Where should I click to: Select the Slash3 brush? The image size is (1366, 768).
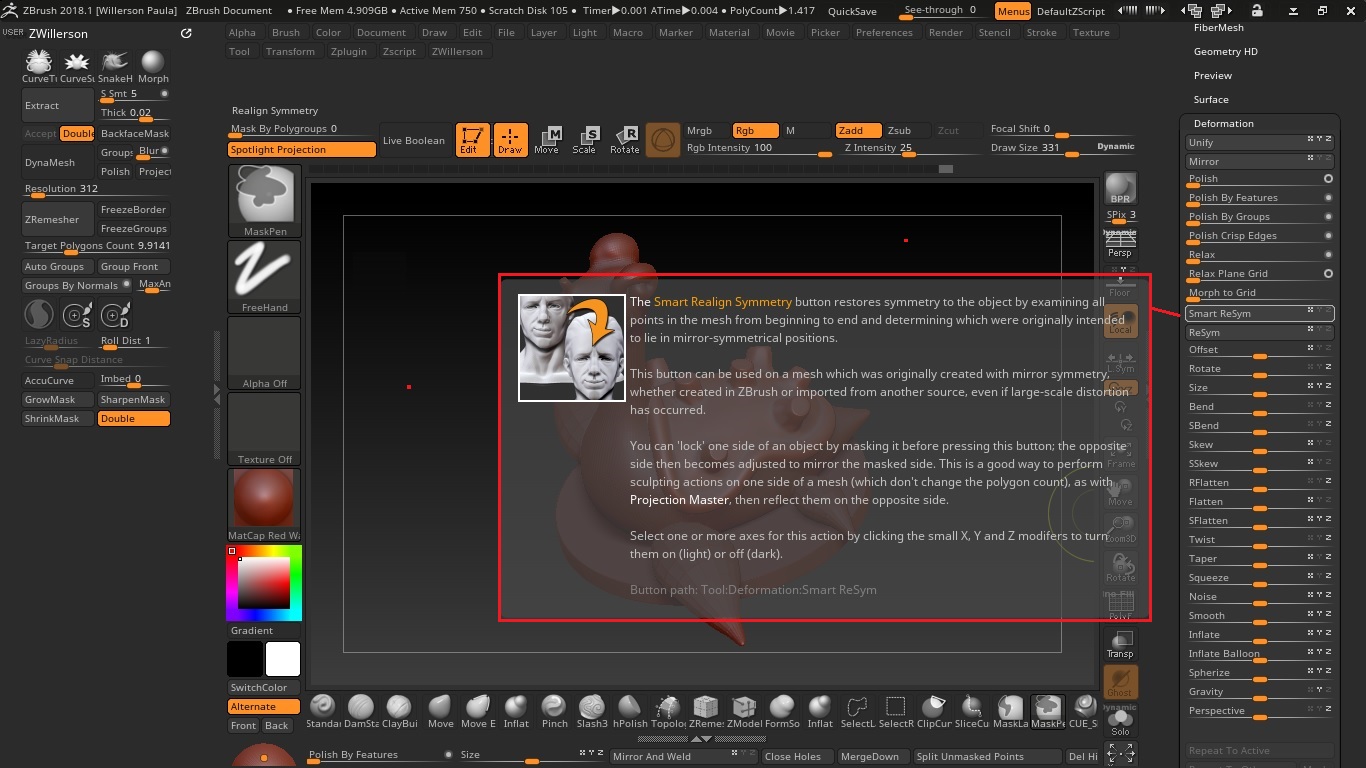click(592, 710)
